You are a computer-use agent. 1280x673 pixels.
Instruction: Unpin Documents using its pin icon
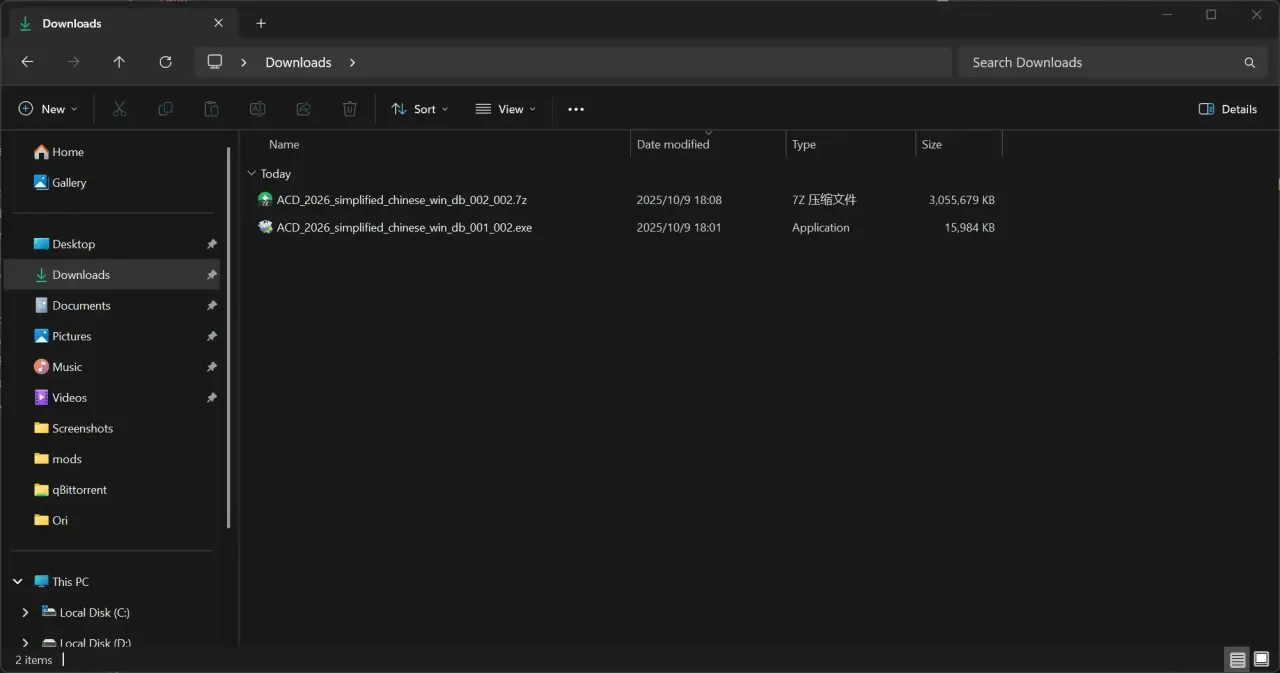point(211,306)
